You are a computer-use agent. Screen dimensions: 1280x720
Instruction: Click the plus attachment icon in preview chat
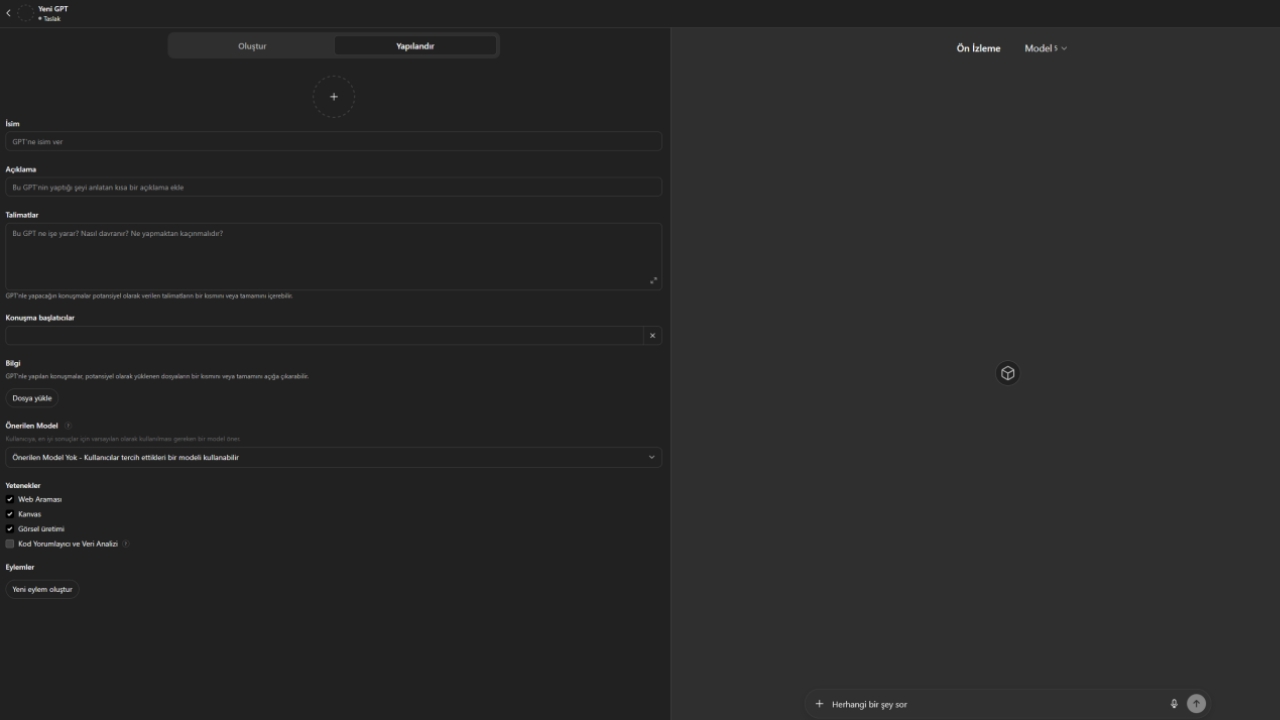point(820,704)
